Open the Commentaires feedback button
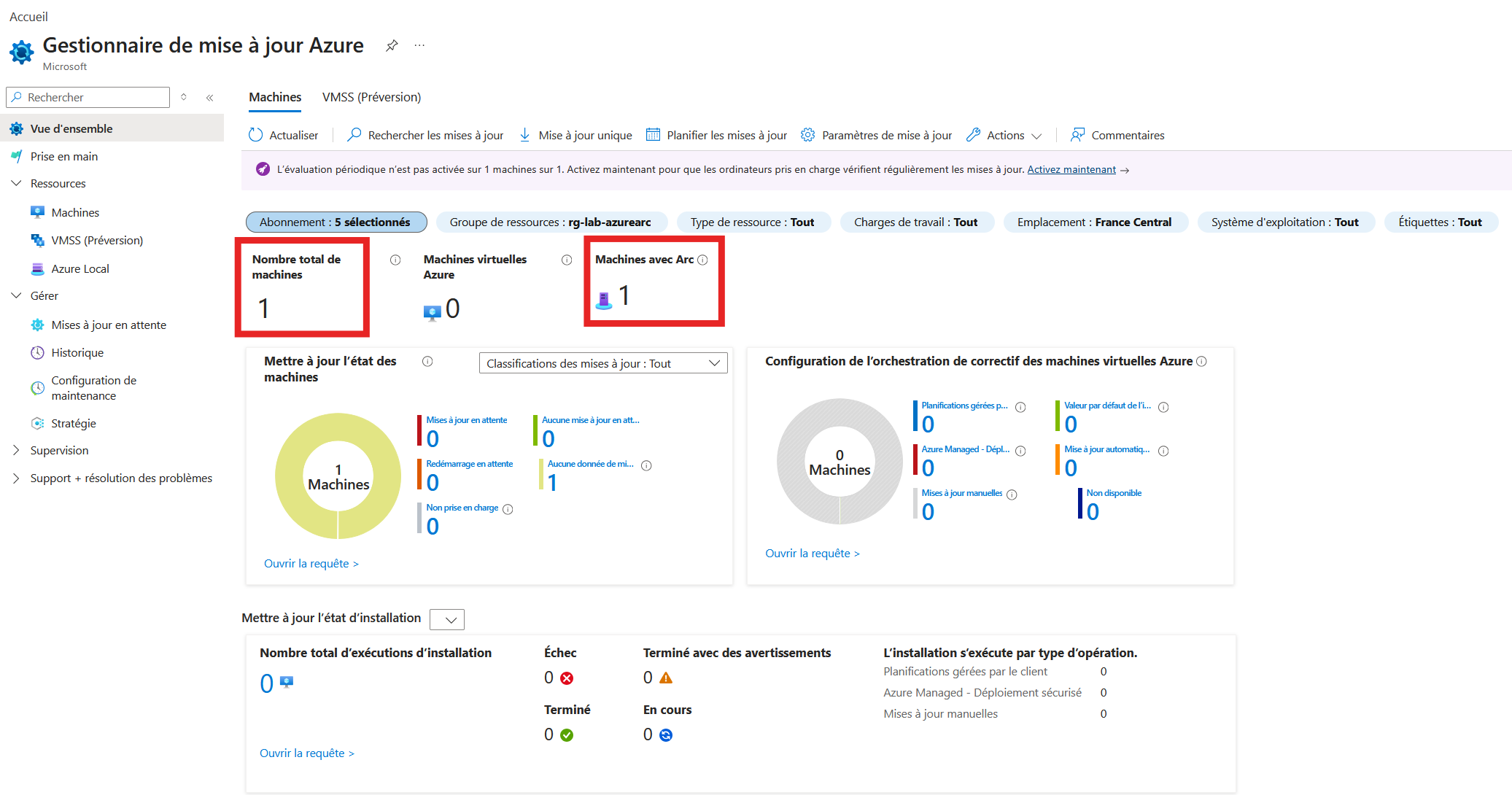The width and height of the screenshot is (1512, 795). 1117,135
